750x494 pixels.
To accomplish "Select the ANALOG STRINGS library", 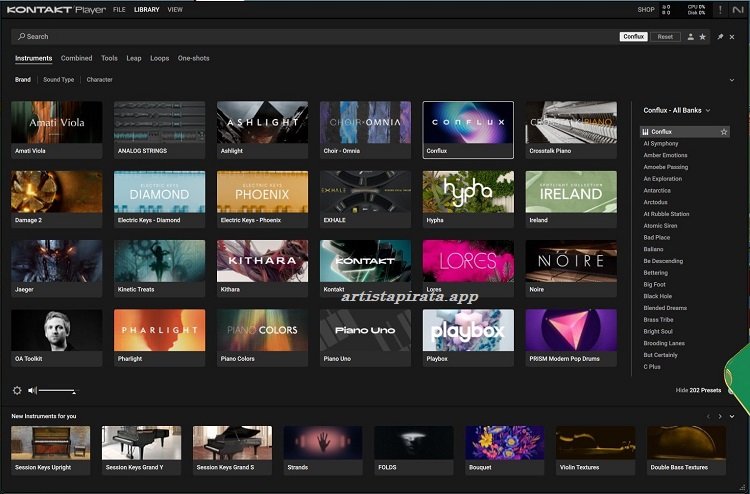I will pyautogui.click(x=159, y=130).
